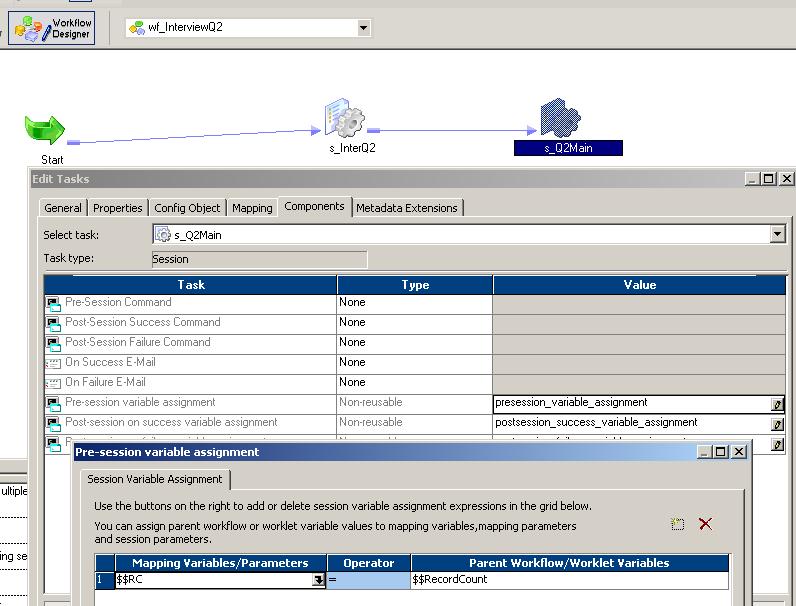The height and width of the screenshot is (606, 796).
Task: Select Pre-session variable assignment task text
Action: tap(140, 402)
